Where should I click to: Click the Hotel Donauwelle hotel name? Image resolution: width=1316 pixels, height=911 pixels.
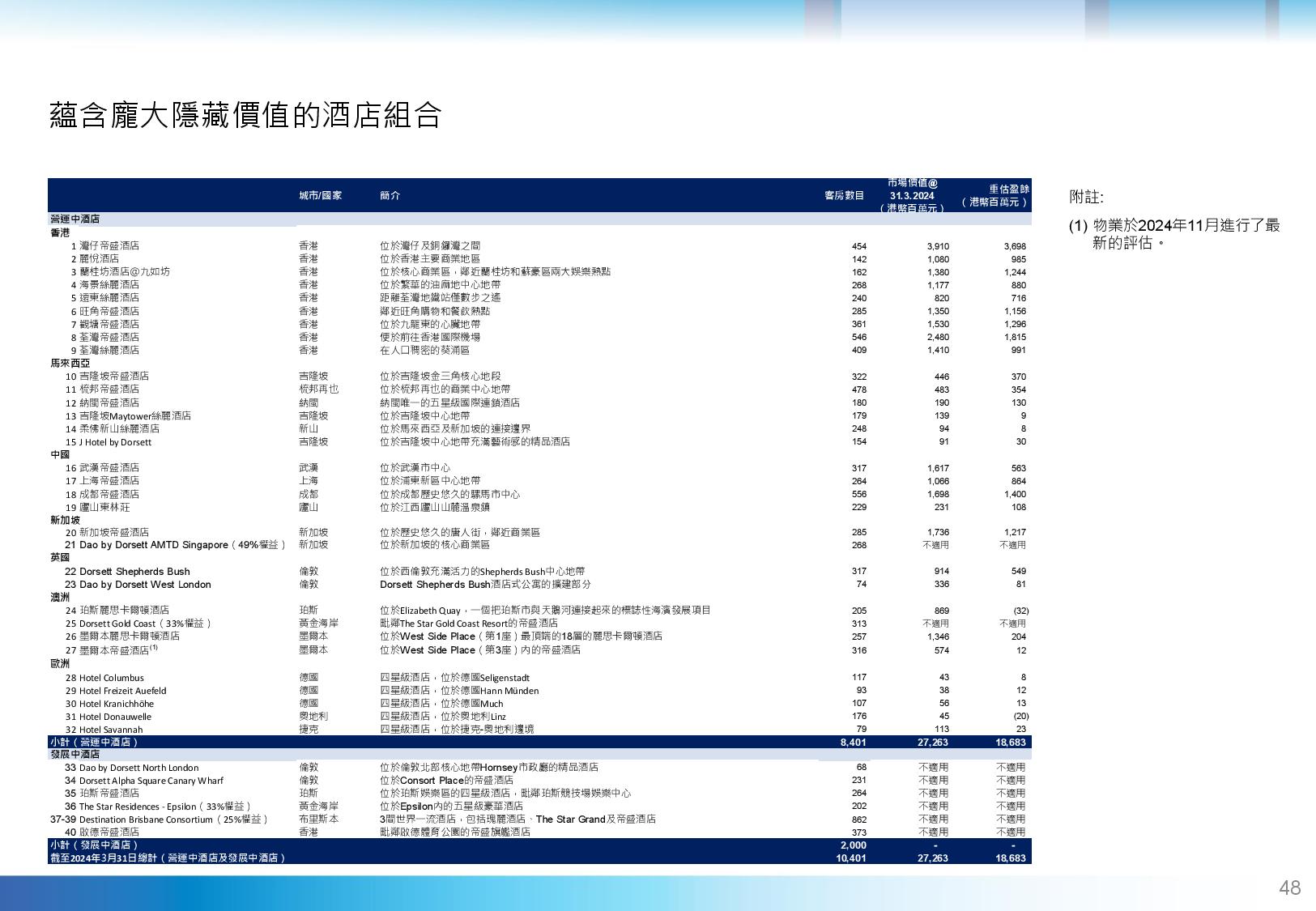[x=116, y=717]
